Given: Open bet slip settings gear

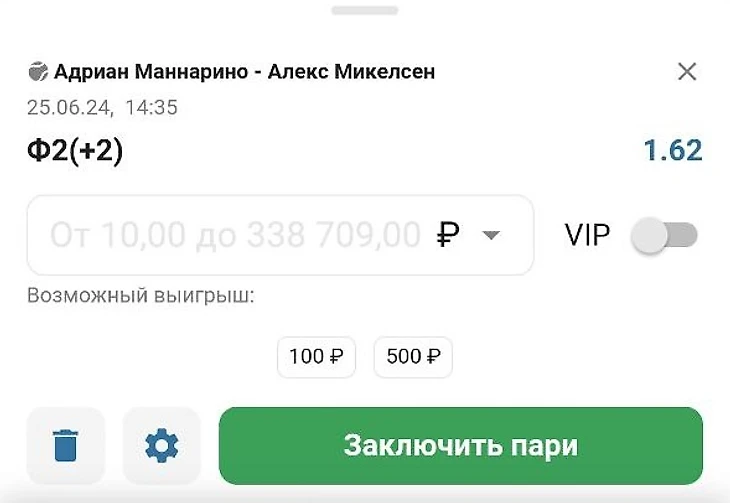Looking at the screenshot, I should pos(161,445).
